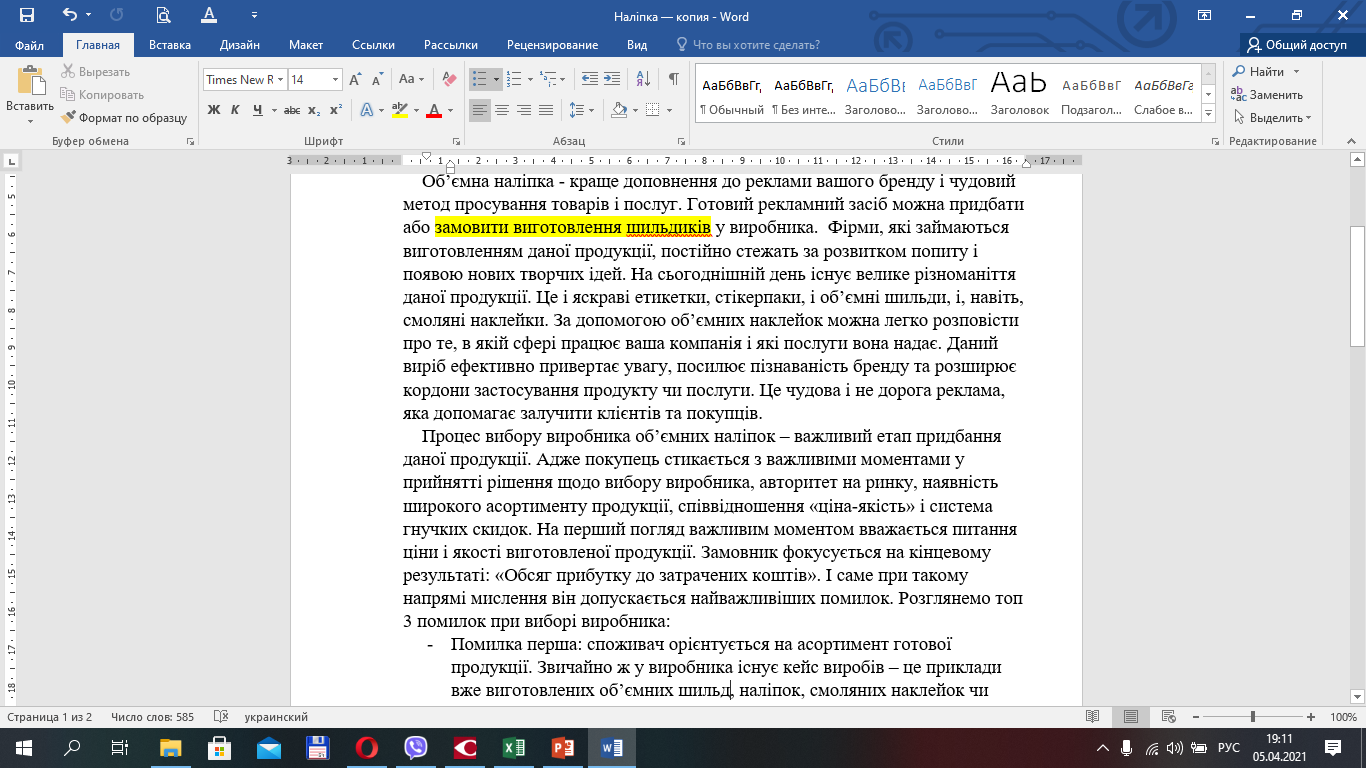Open Excel from the taskbar
Image resolution: width=1366 pixels, height=768 pixels.
pyautogui.click(x=513, y=747)
